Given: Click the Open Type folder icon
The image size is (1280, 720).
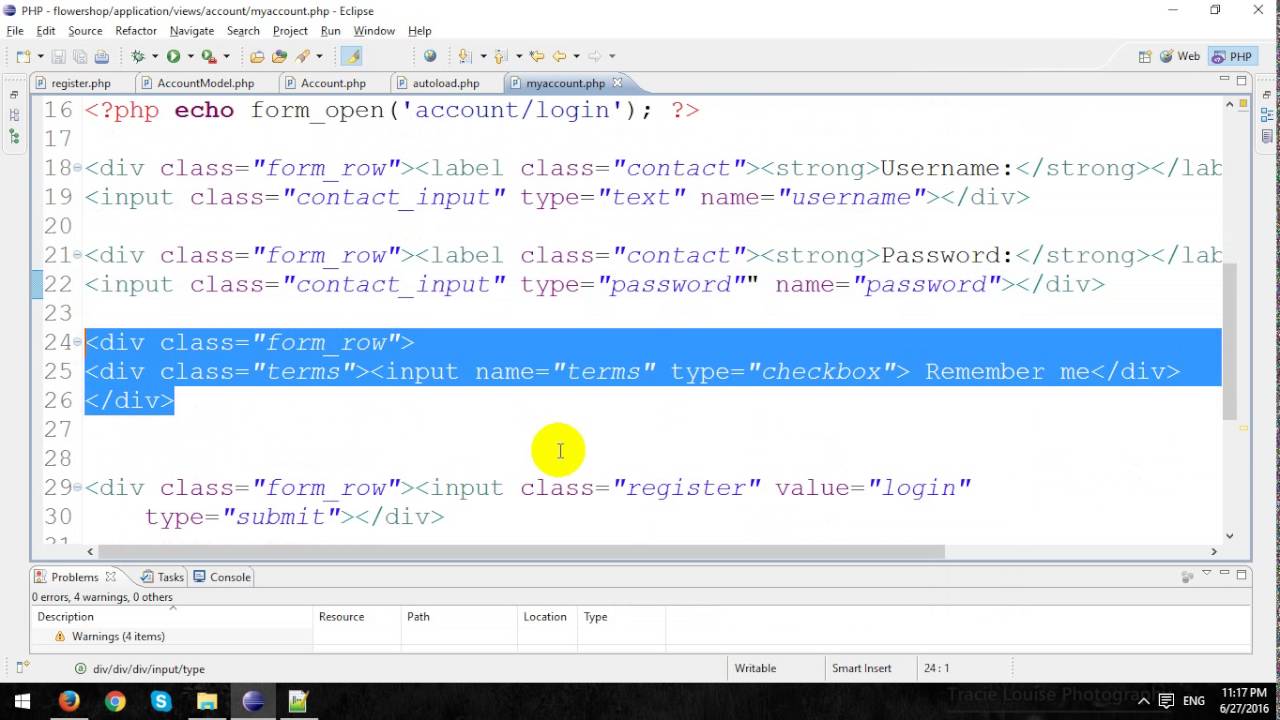Looking at the screenshot, I should pos(257,57).
